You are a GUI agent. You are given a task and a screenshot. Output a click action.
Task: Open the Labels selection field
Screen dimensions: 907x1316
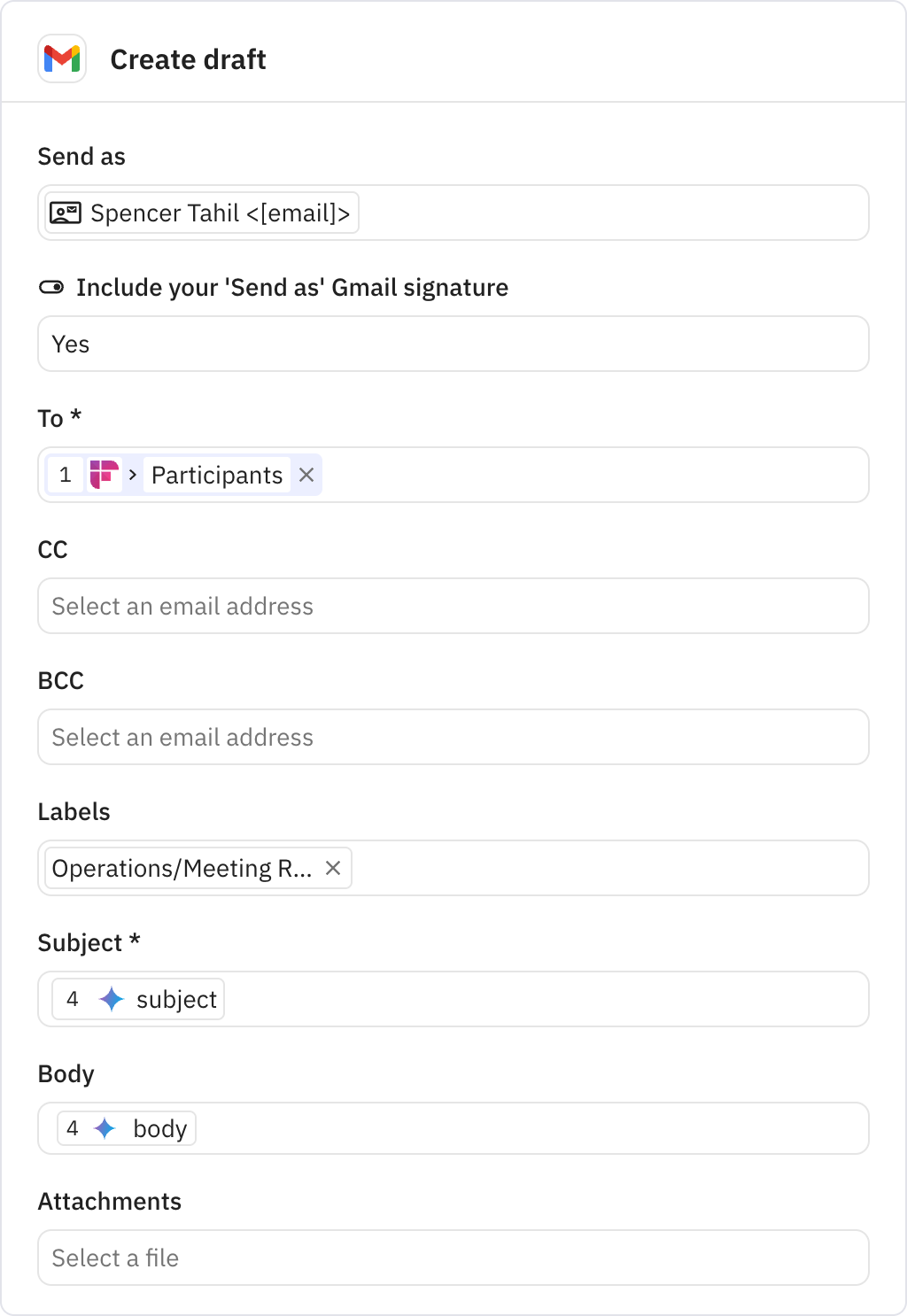click(609, 869)
